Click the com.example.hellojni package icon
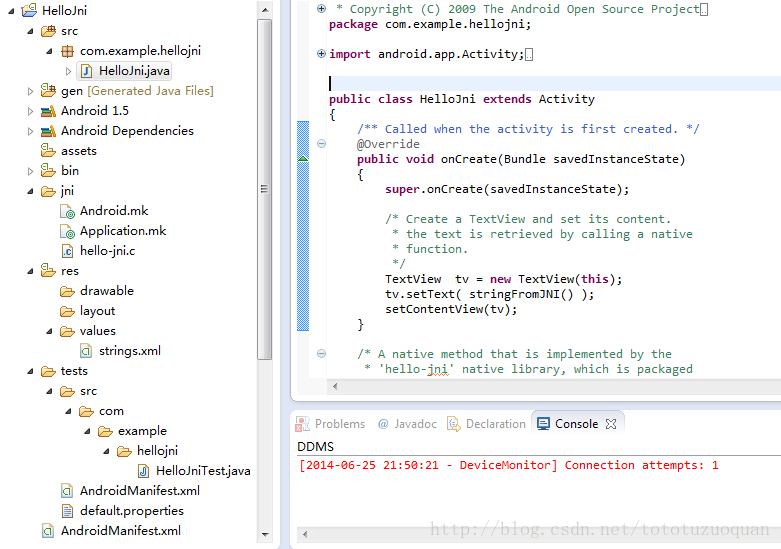Screen dimensions: 781x549 tap(67, 51)
